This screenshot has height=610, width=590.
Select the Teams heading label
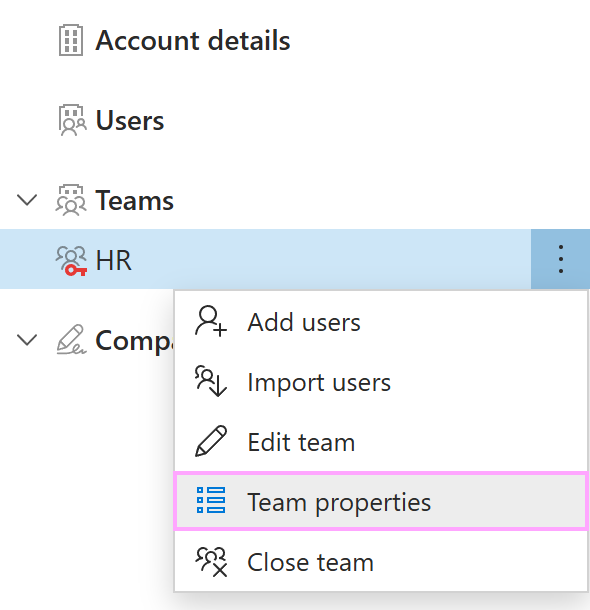coord(135,200)
